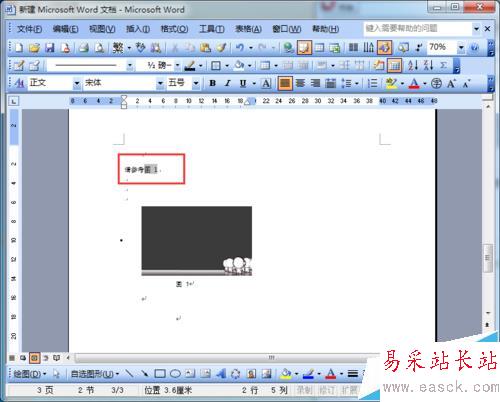Insert WordArt from drawing toolbar
This screenshot has width=500, height=402.
point(221,374)
